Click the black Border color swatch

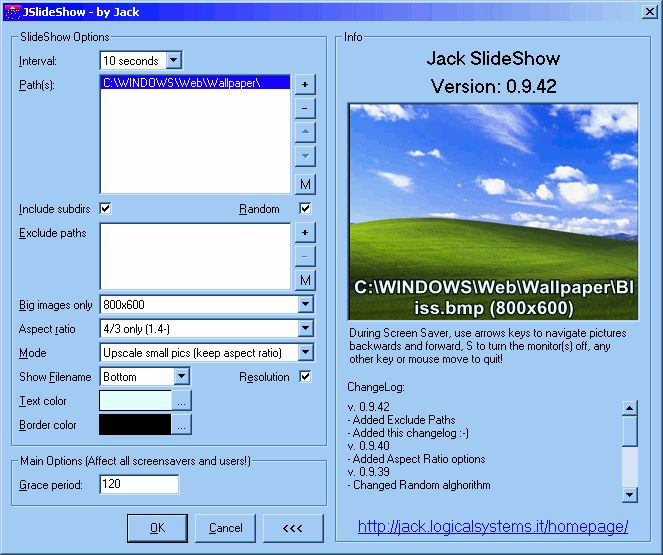135,424
